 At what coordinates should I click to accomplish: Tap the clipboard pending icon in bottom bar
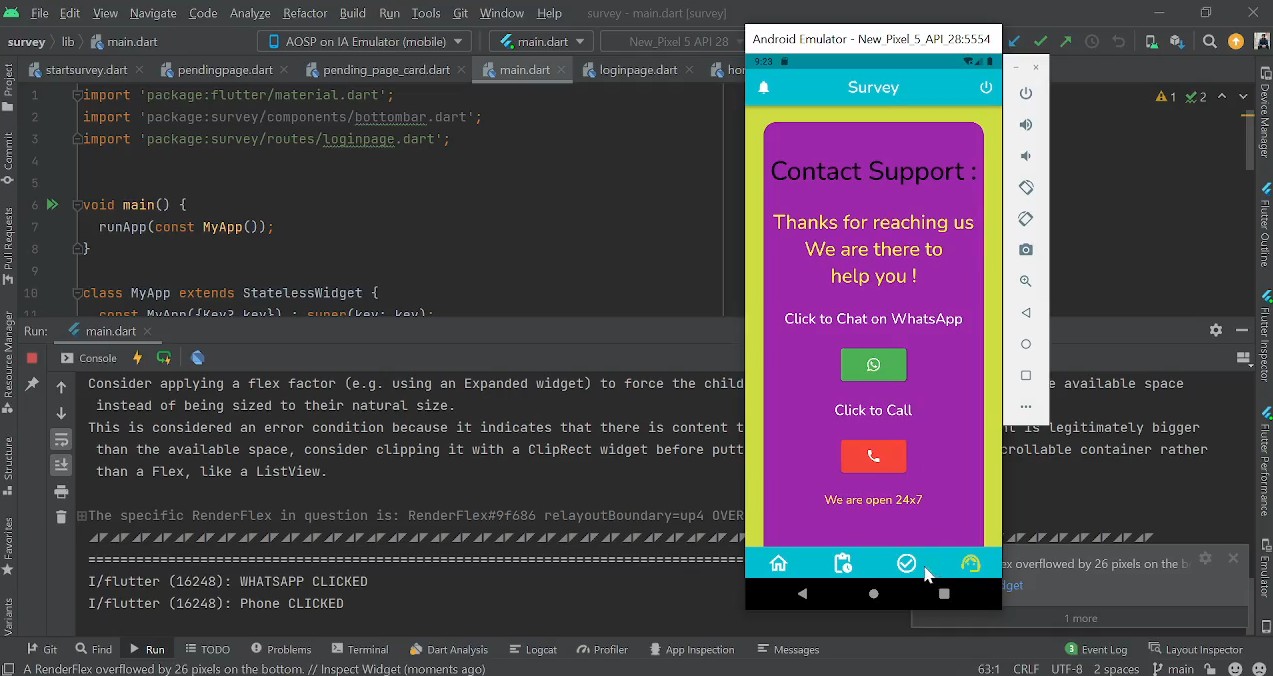coord(842,563)
